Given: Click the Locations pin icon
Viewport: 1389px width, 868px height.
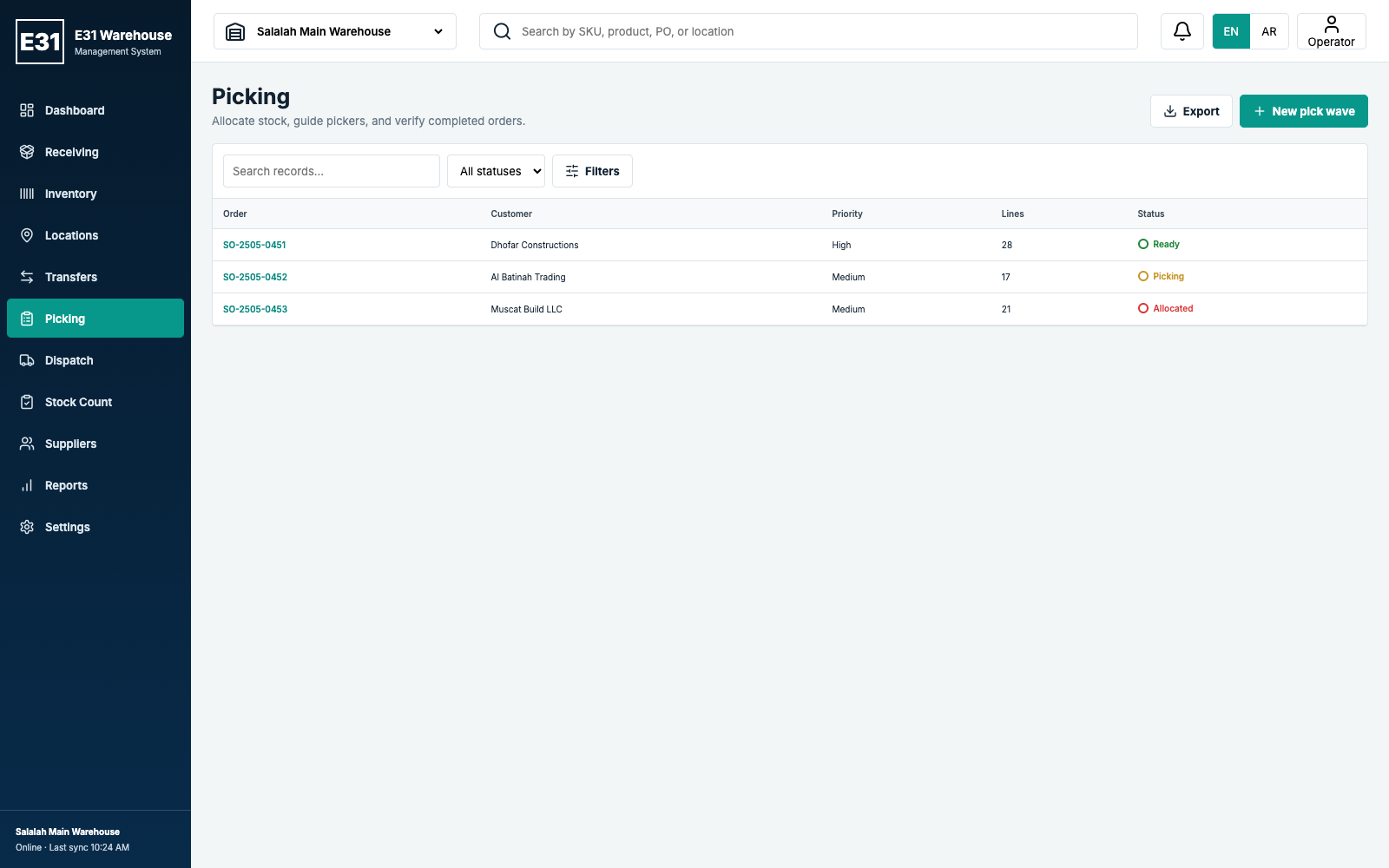Looking at the screenshot, I should pyautogui.click(x=27, y=235).
